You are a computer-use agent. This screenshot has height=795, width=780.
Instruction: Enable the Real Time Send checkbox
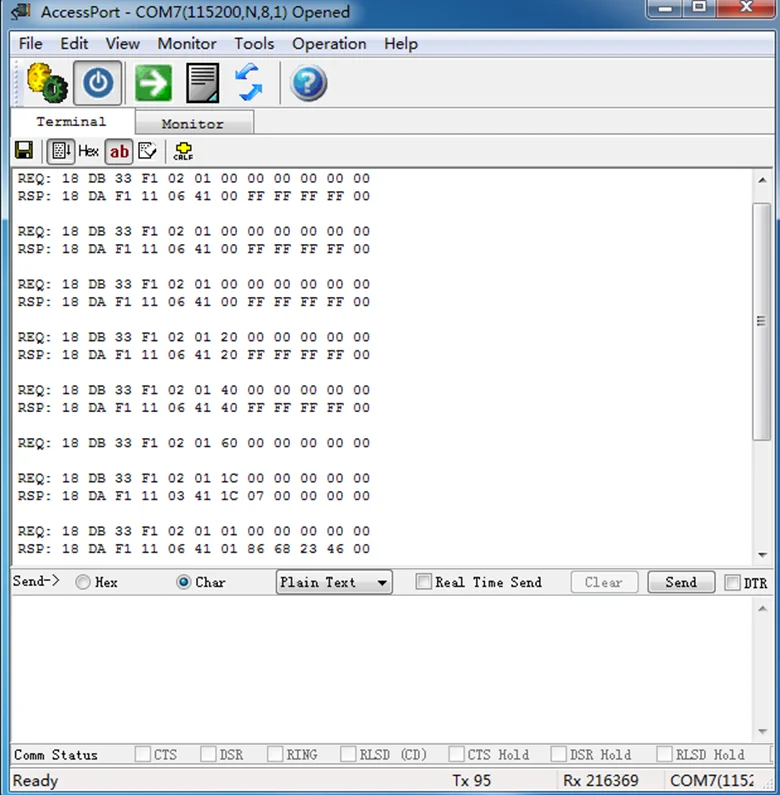pyautogui.click(x=423, y=582)
